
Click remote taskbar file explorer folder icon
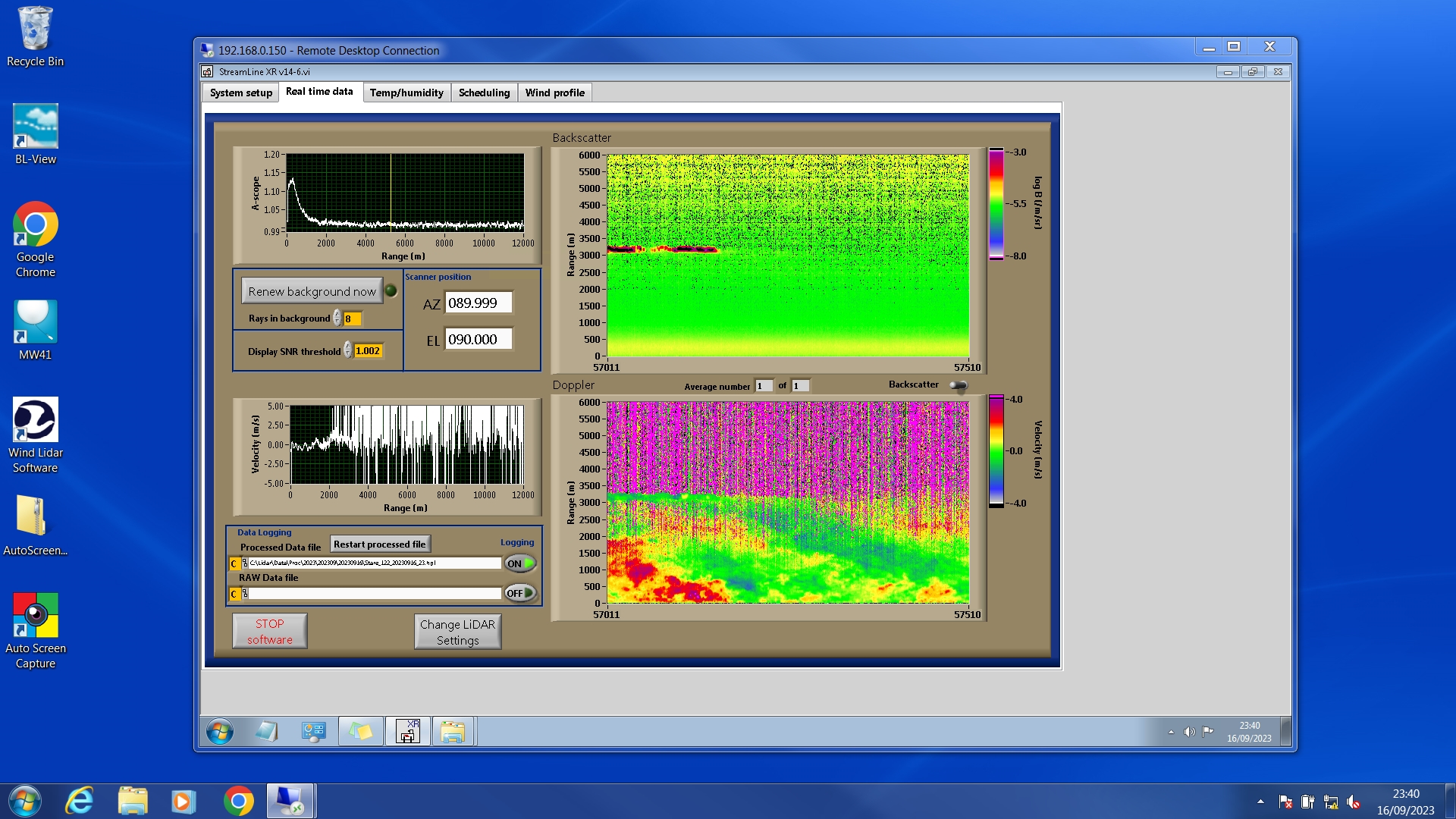tap(453, 732)
